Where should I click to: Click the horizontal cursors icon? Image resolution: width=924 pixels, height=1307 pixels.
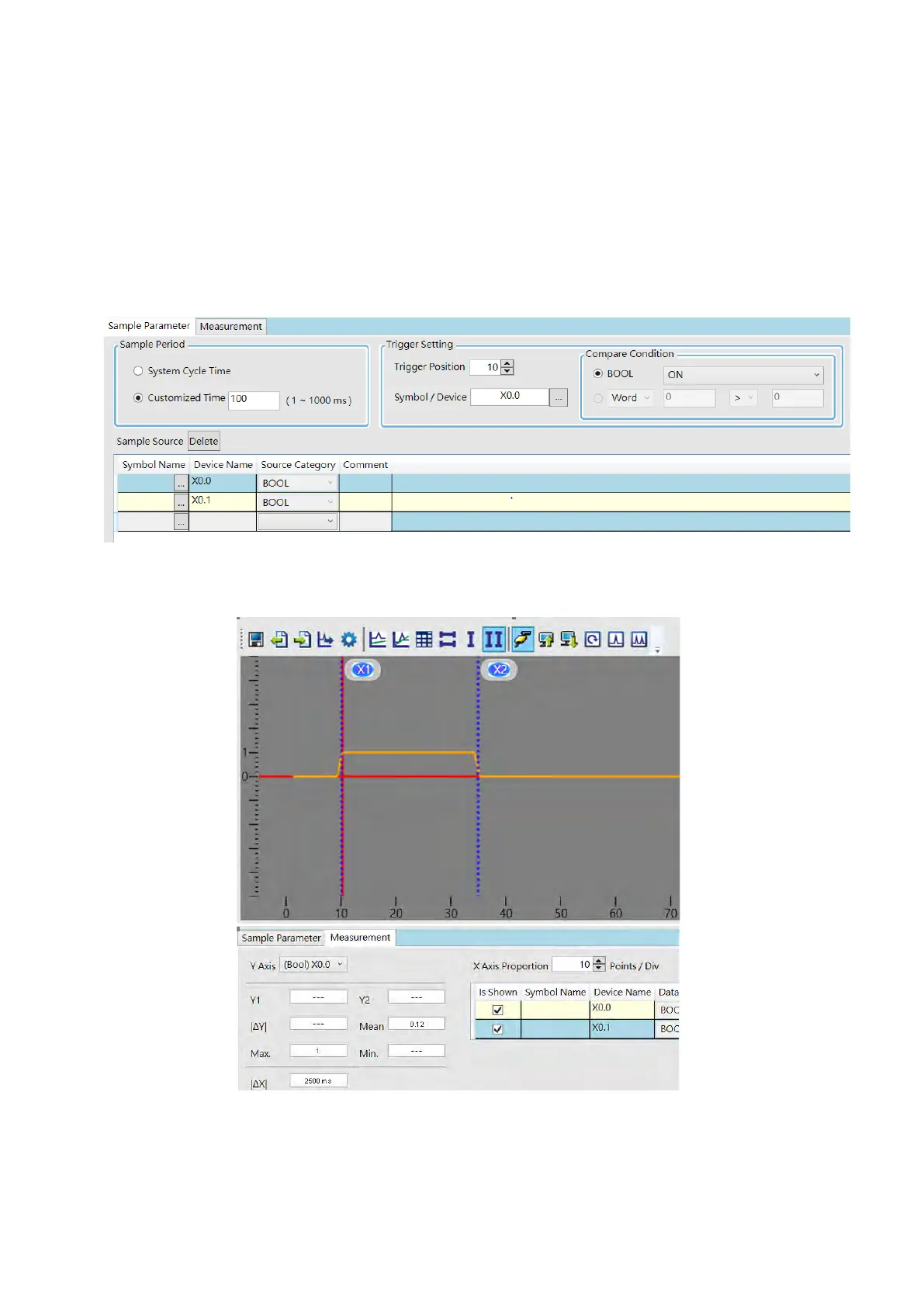(447, 640)
